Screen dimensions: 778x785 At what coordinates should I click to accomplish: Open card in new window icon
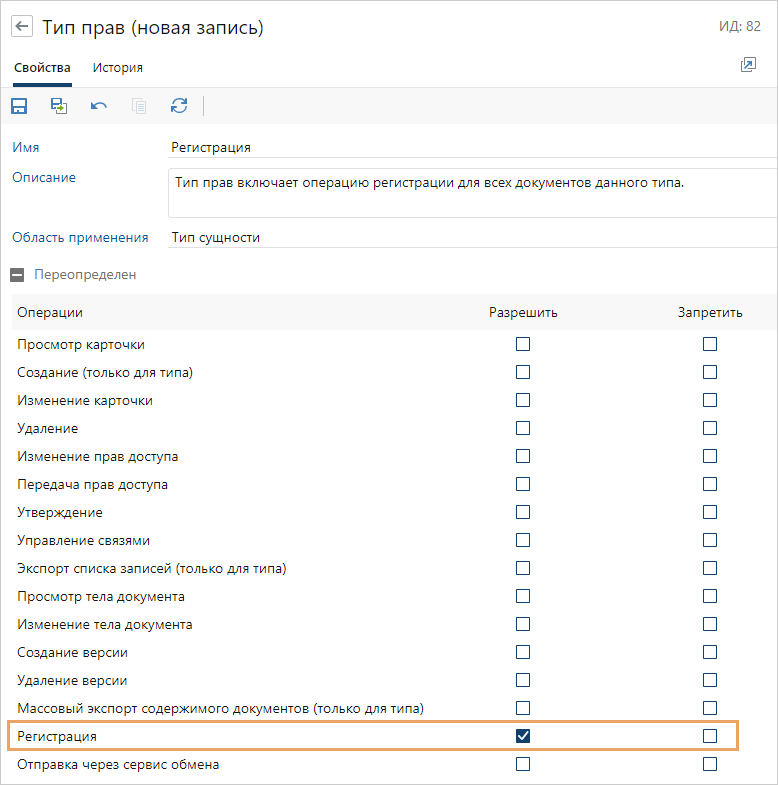click(x=748, y=65)
